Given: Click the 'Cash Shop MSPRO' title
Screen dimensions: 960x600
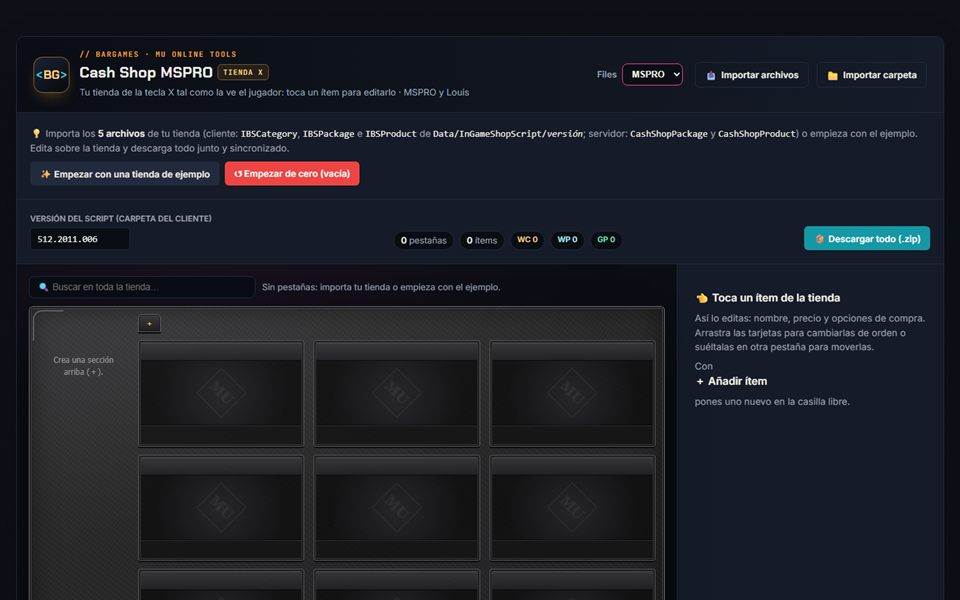Looking at the screenshot, I should coord(146,72).
